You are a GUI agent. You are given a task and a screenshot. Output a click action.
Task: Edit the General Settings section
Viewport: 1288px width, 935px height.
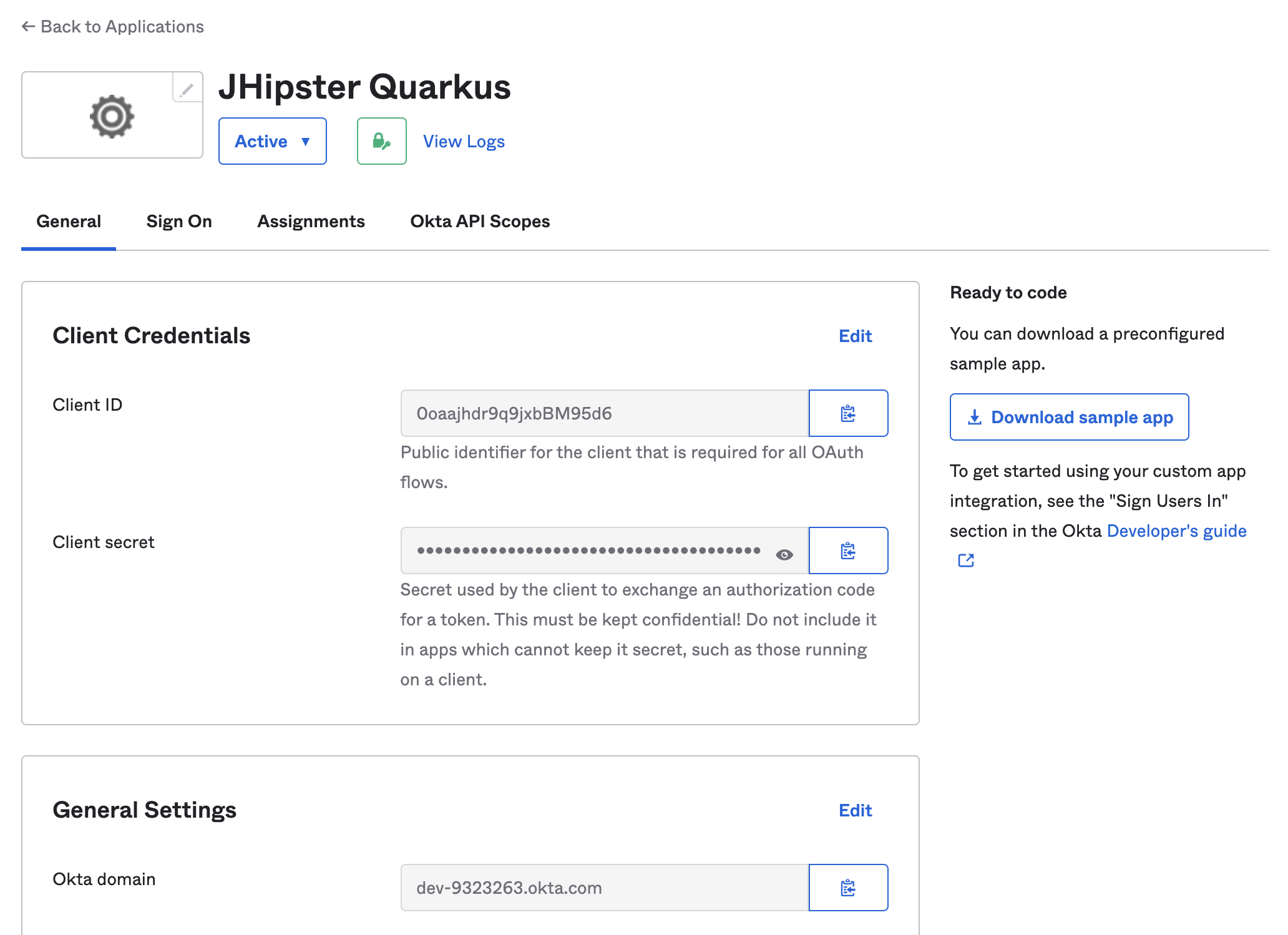point(855,810)
